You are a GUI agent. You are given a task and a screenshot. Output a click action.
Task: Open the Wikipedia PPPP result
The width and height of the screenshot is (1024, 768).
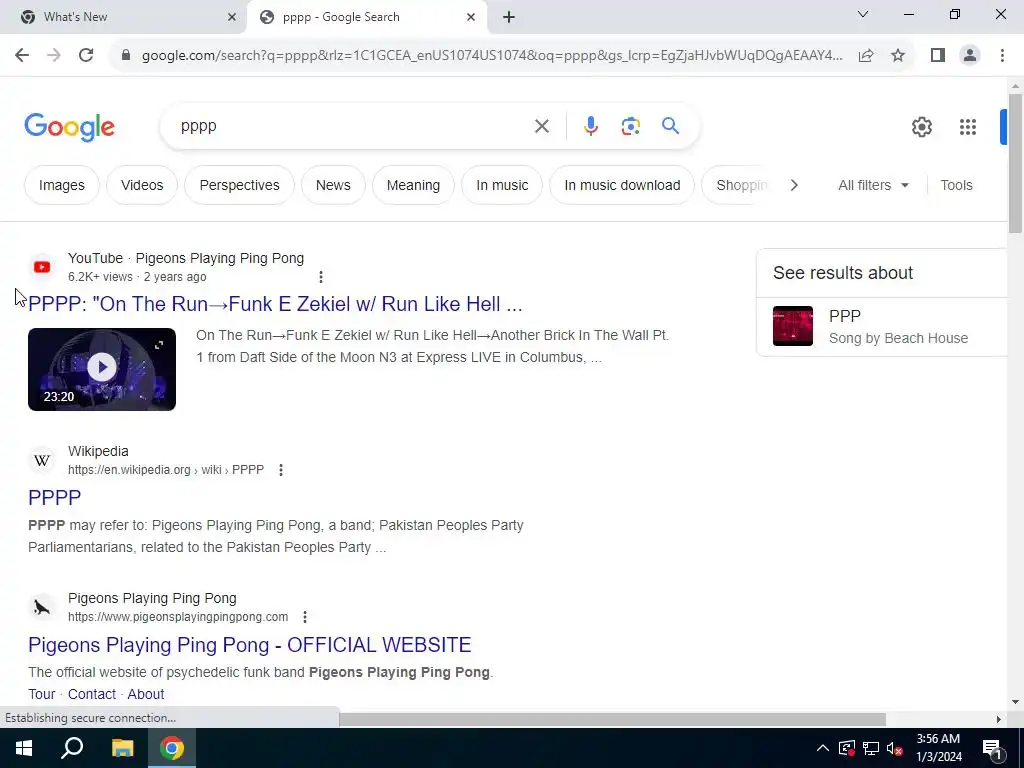click(54, 497)
